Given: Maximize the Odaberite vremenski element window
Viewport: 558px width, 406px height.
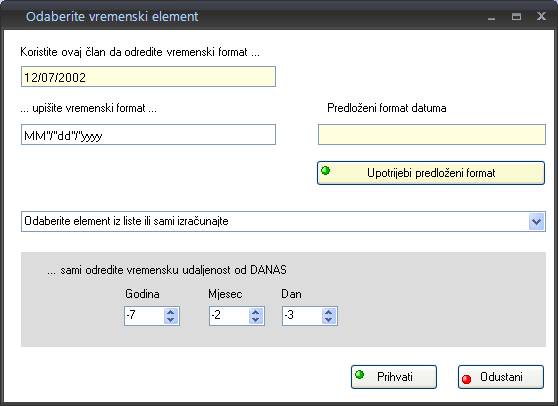Looking at the screenshot, I should pyautogui.click(x=516, y=16).
